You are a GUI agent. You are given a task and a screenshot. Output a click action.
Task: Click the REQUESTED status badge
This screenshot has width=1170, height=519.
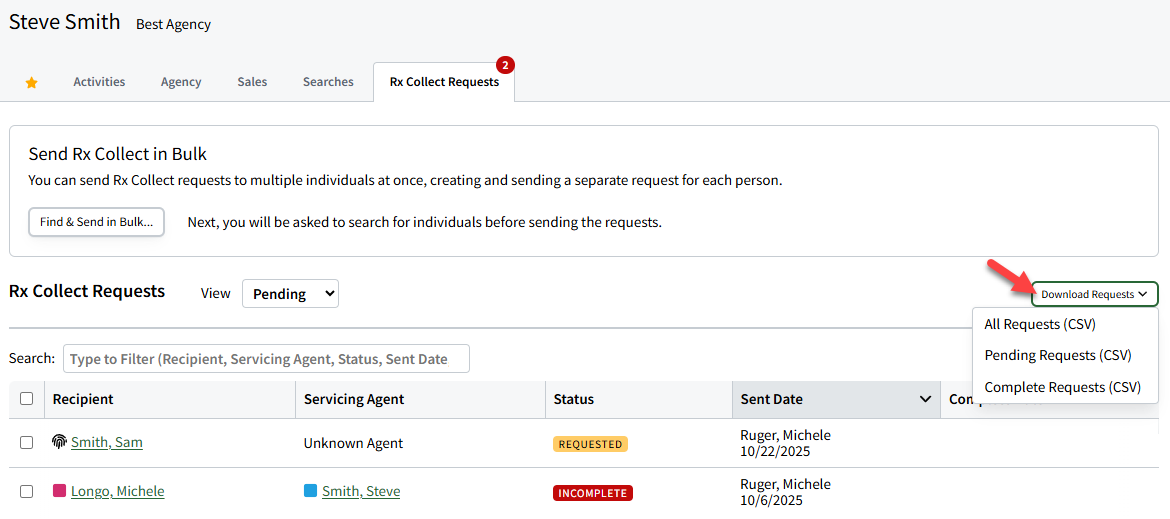(x=590, y=444)
